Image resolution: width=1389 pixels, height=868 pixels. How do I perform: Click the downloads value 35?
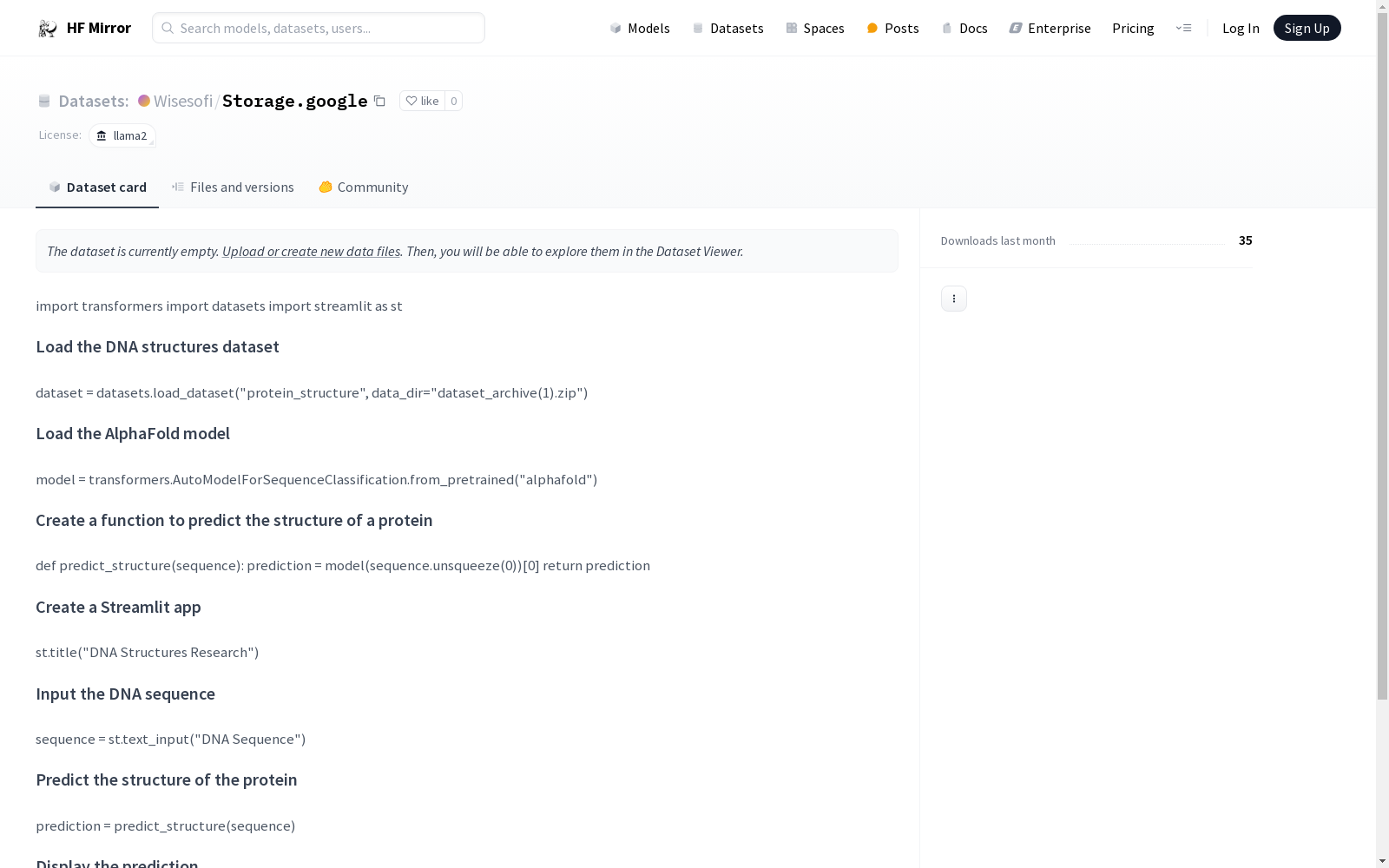tap(1245, 240)
